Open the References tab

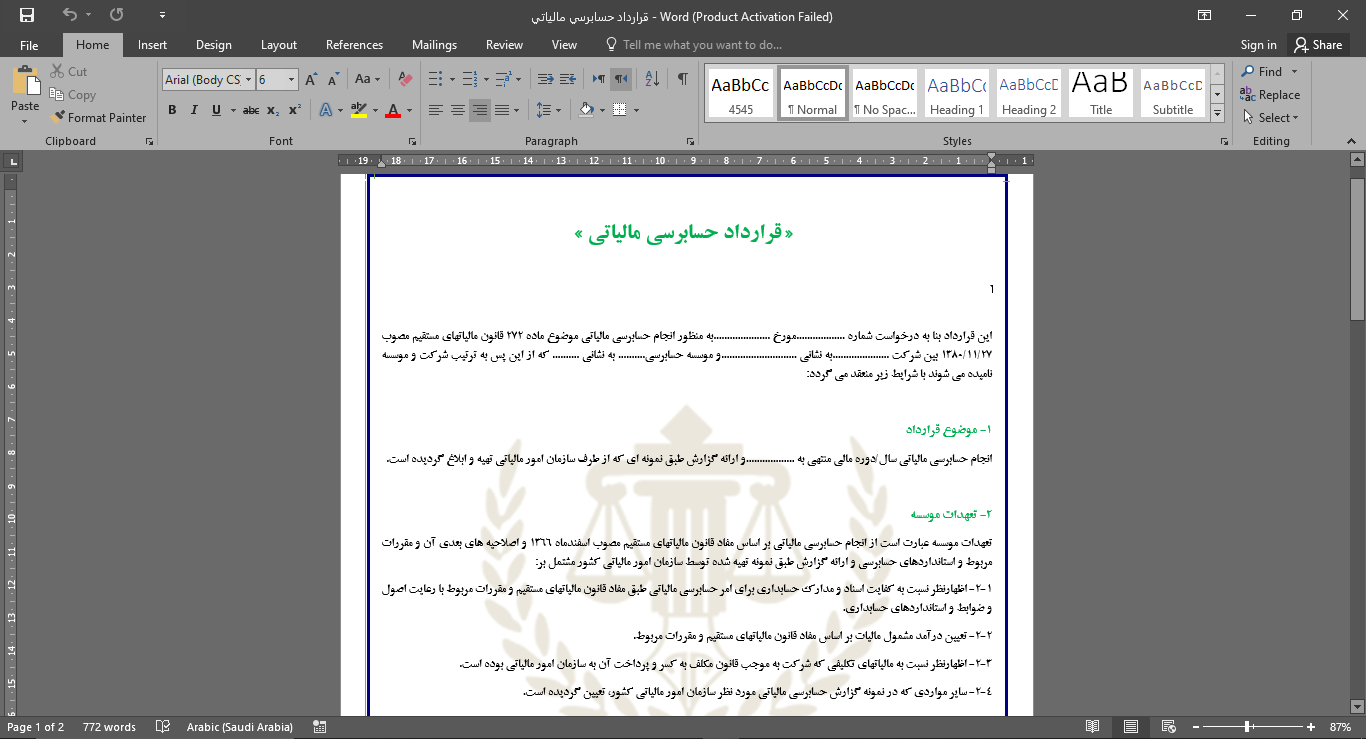(354, 45)
